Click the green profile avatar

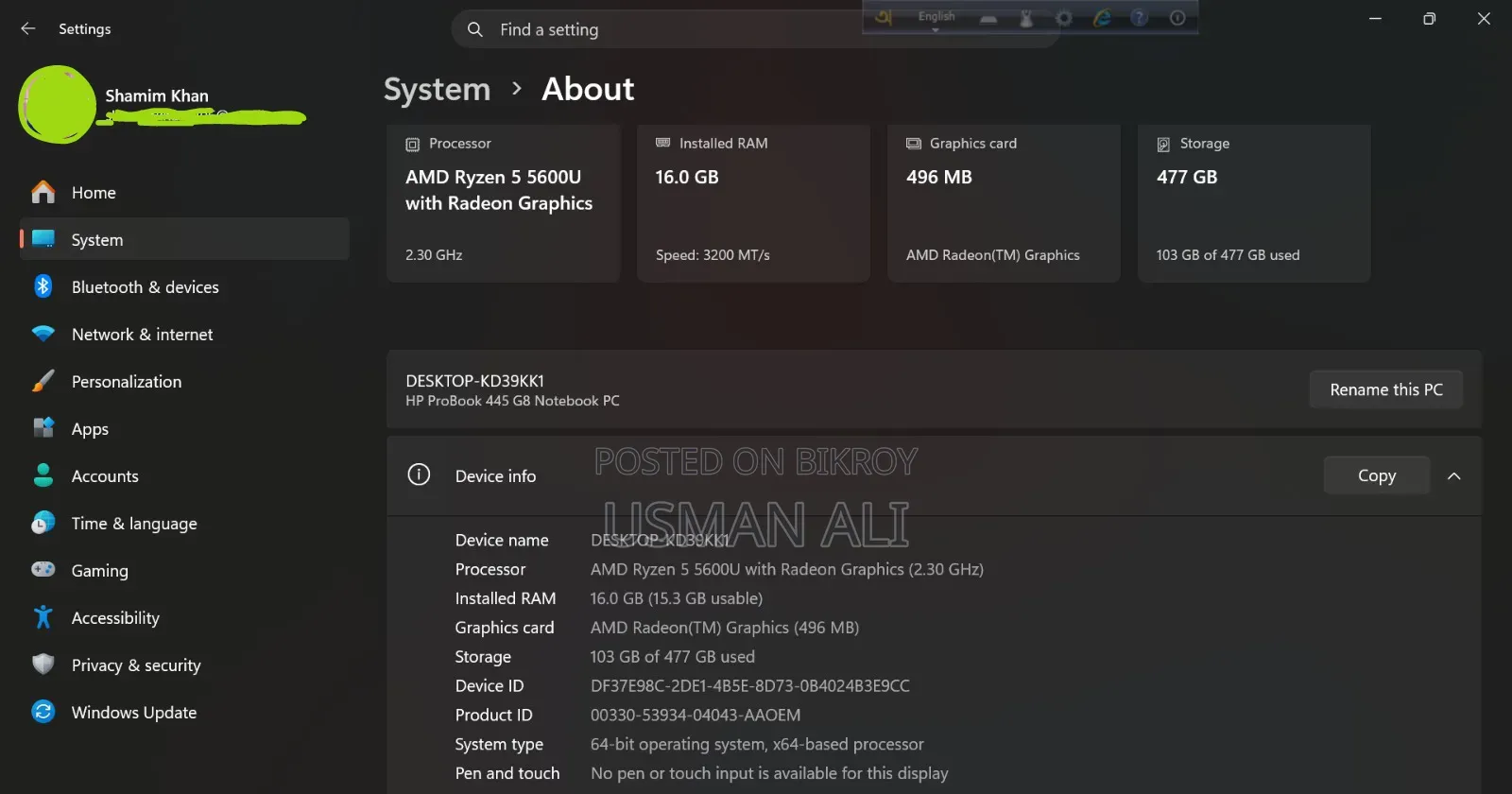58,104
